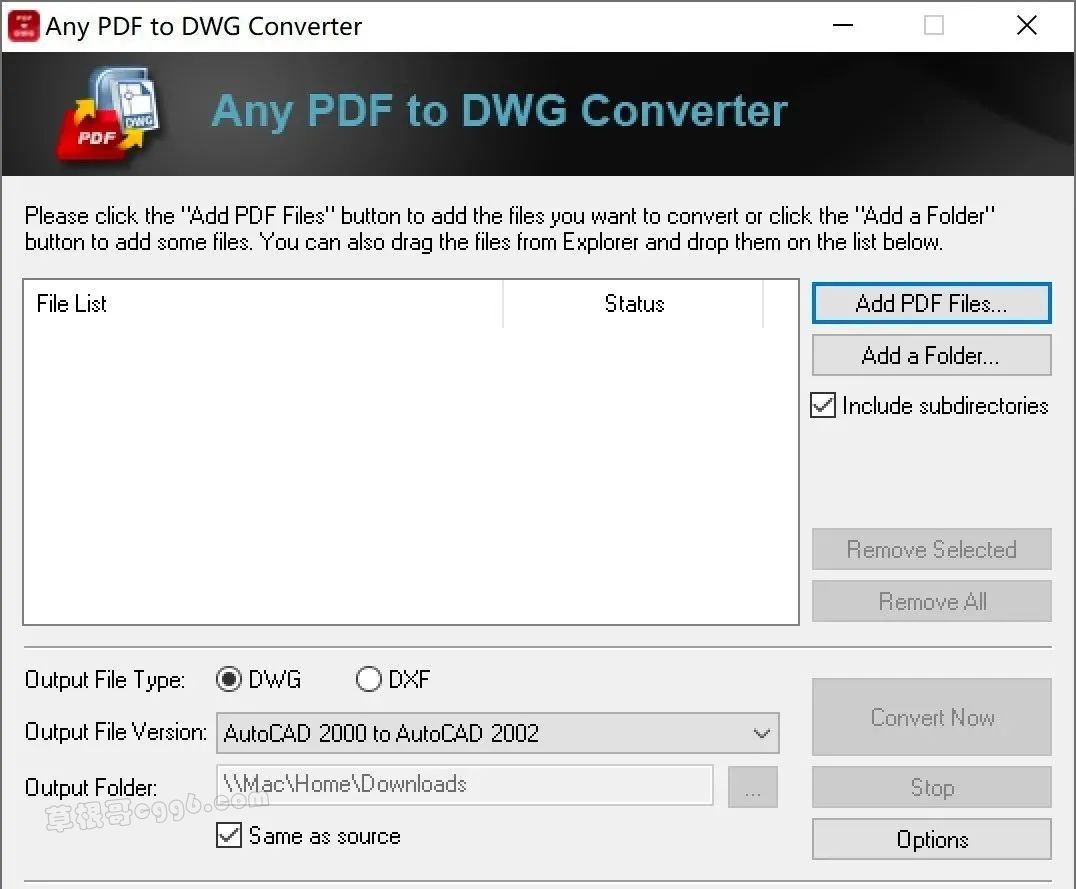The width and height of the screenshot is (1076, 889).
Task: Click the dropdown arrow of version combo box
Action: pyautogui.click(x=762, y=733)
